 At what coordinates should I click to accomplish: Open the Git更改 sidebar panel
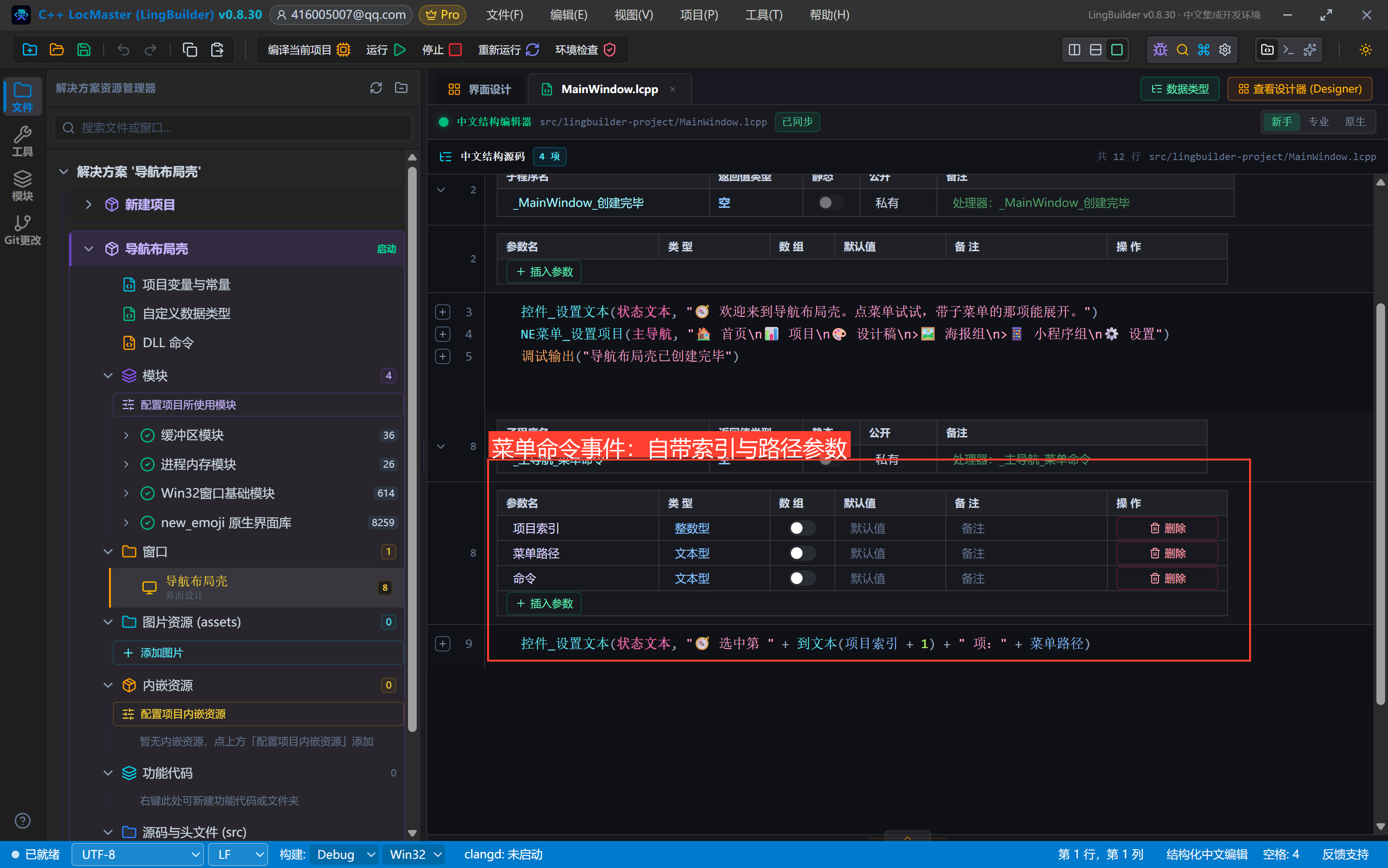pyautogui.click(x=22, y=230)
